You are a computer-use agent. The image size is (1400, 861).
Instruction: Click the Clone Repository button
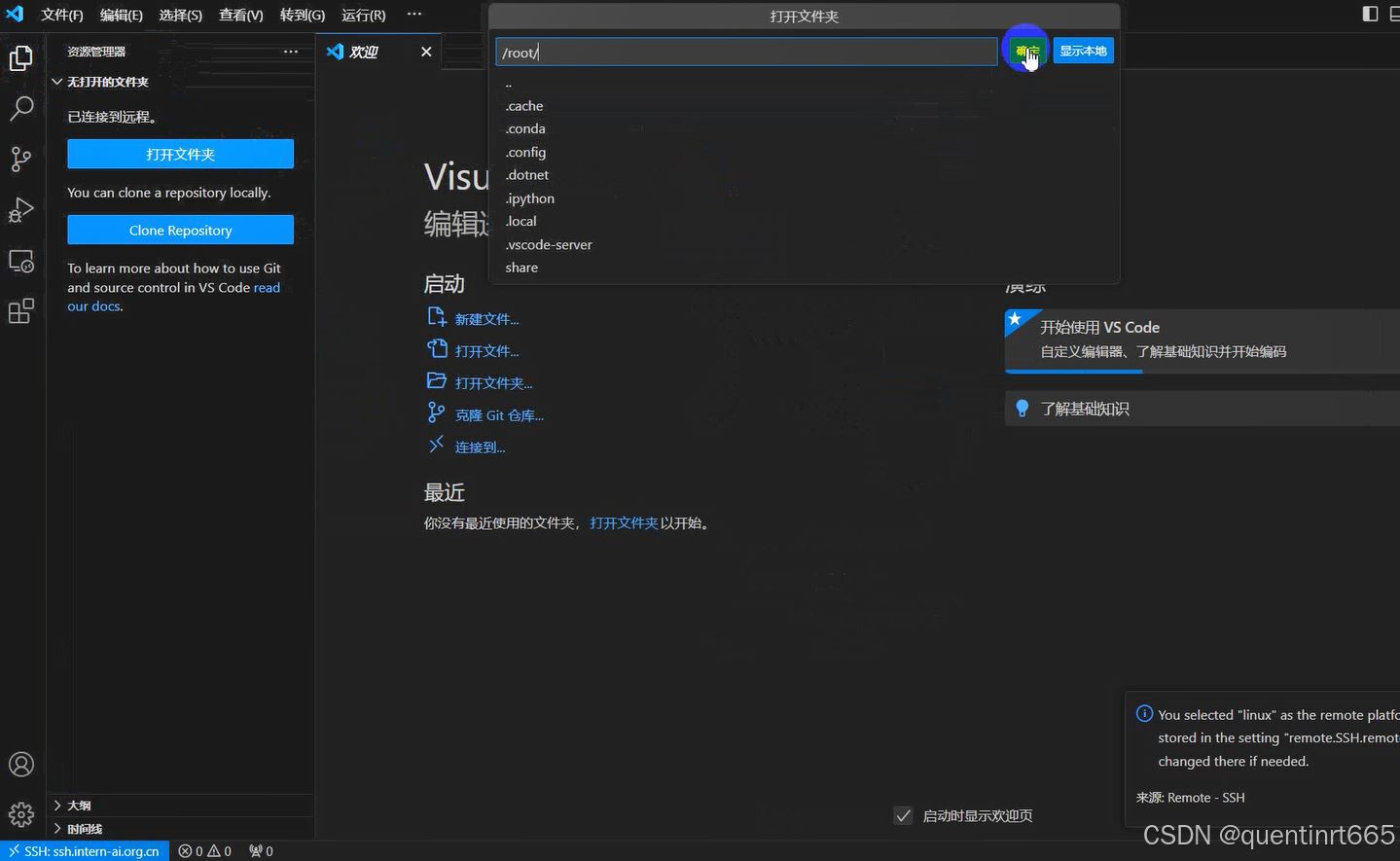pyautogui.click(x=180, y=230)
